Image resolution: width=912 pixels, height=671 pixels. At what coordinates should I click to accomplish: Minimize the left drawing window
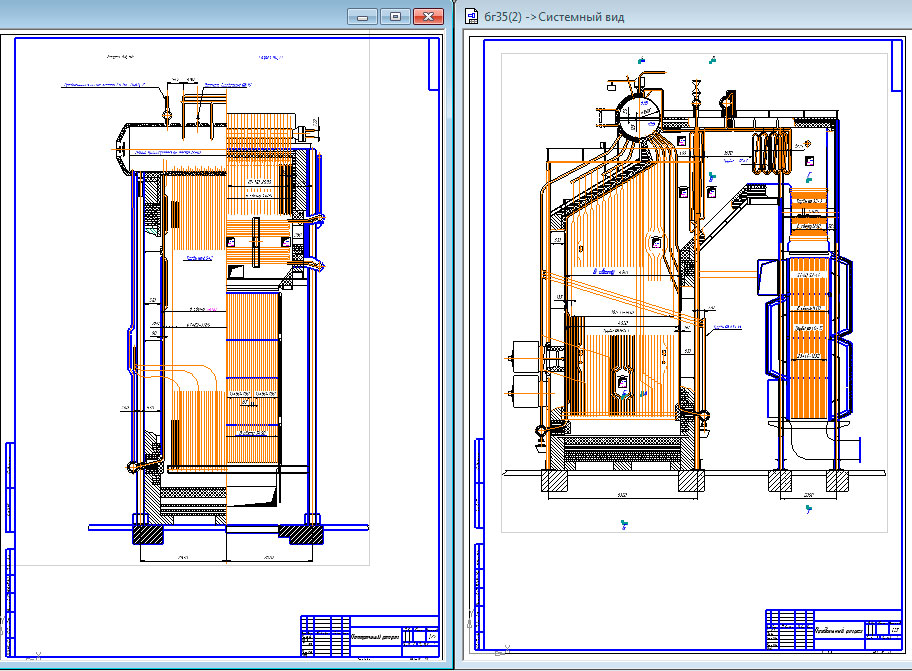pos(362,16)
